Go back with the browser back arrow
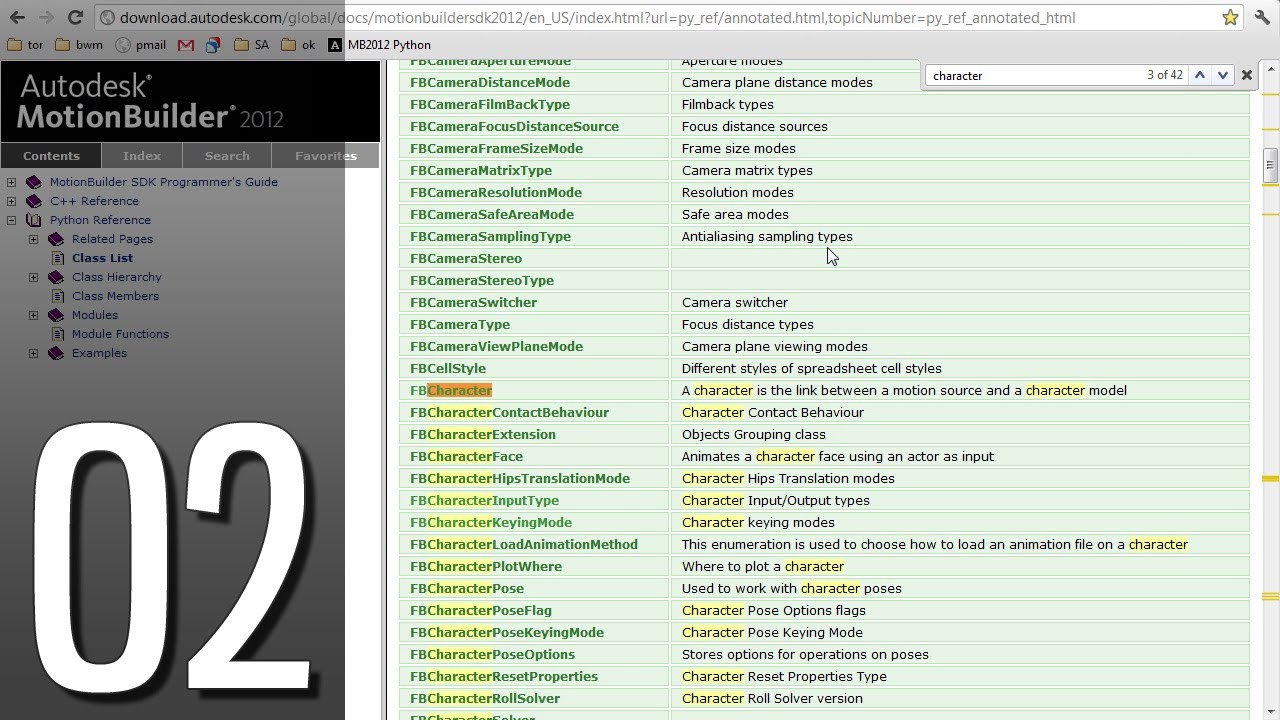Image resolution: width=1280 pixels, height=720 pixels. [x=17, y=17]
